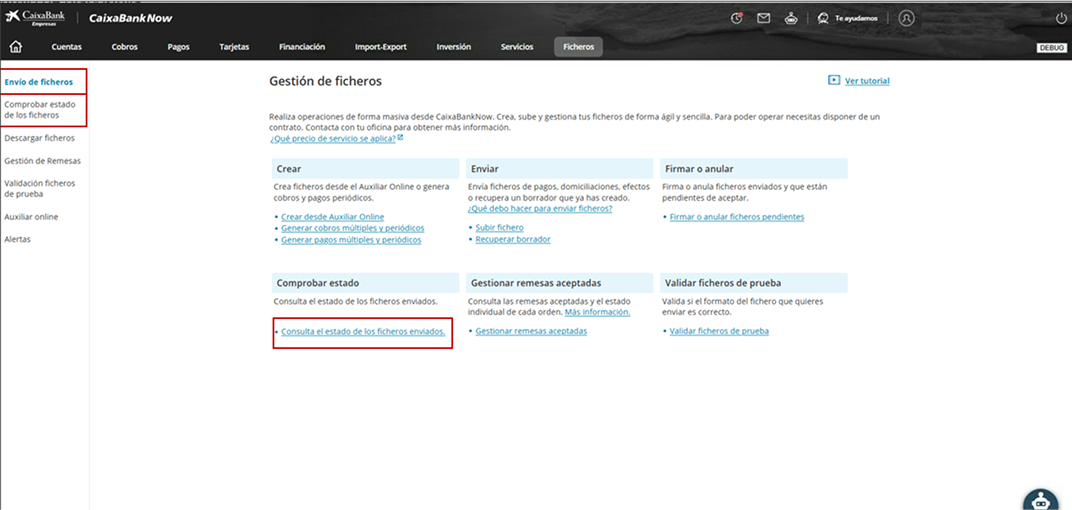Open the chatbot bubble at bottom right
Viewport: 1072px width, 510px height.
pos(1040,500)
